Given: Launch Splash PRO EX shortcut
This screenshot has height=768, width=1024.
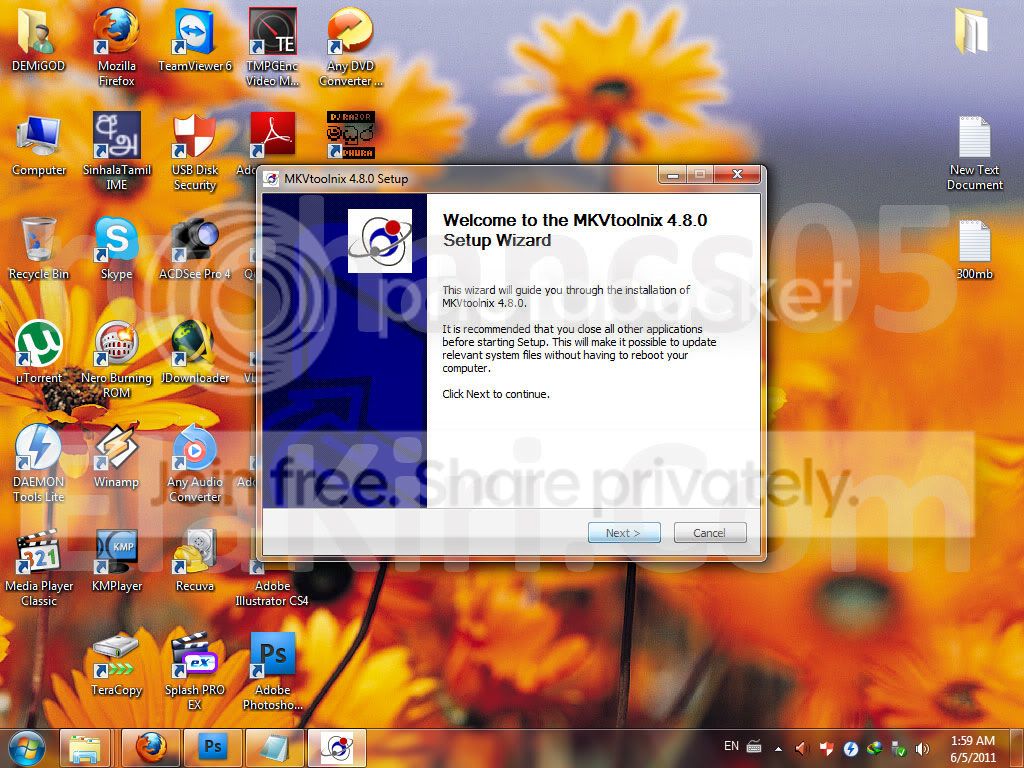Looking at the screenshot, I should (x=195, y=671).
